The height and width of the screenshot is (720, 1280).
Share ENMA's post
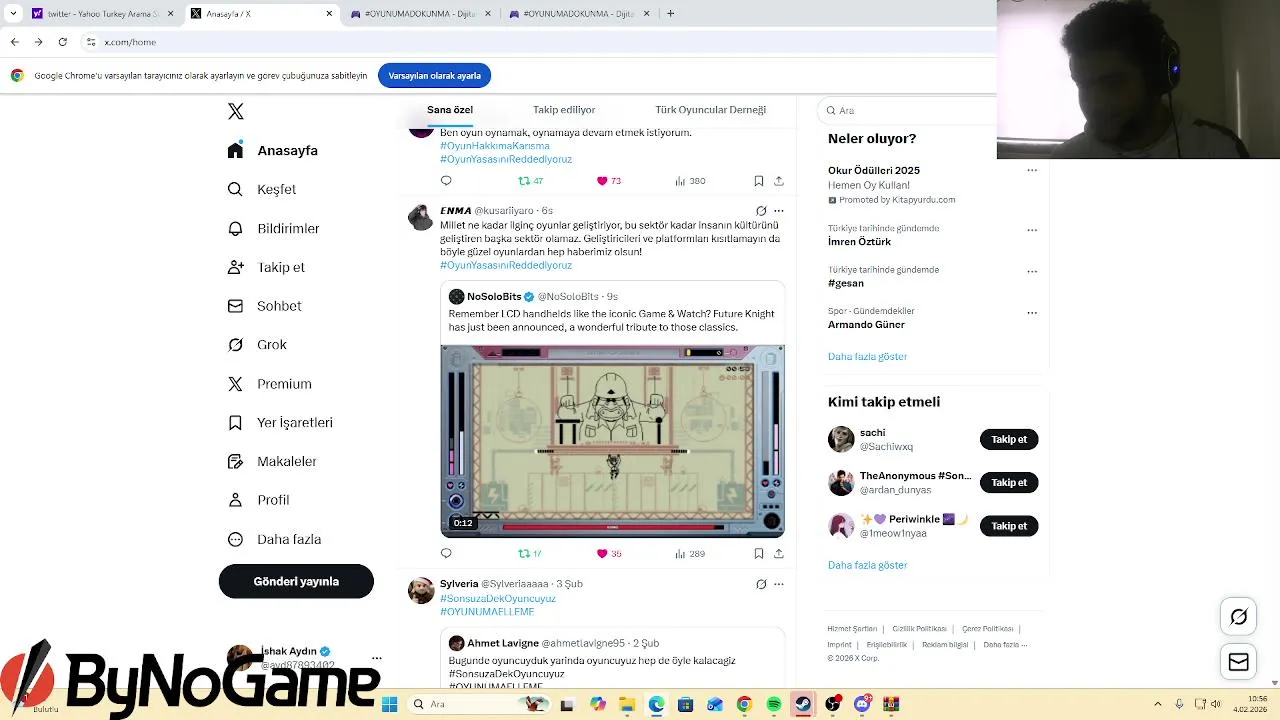click(x=779, y=553)
